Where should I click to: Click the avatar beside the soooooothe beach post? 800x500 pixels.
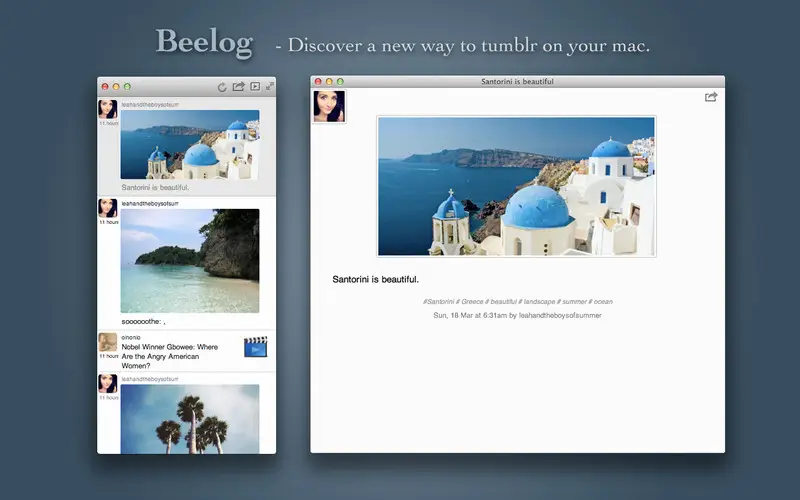[x=108, y=208]
